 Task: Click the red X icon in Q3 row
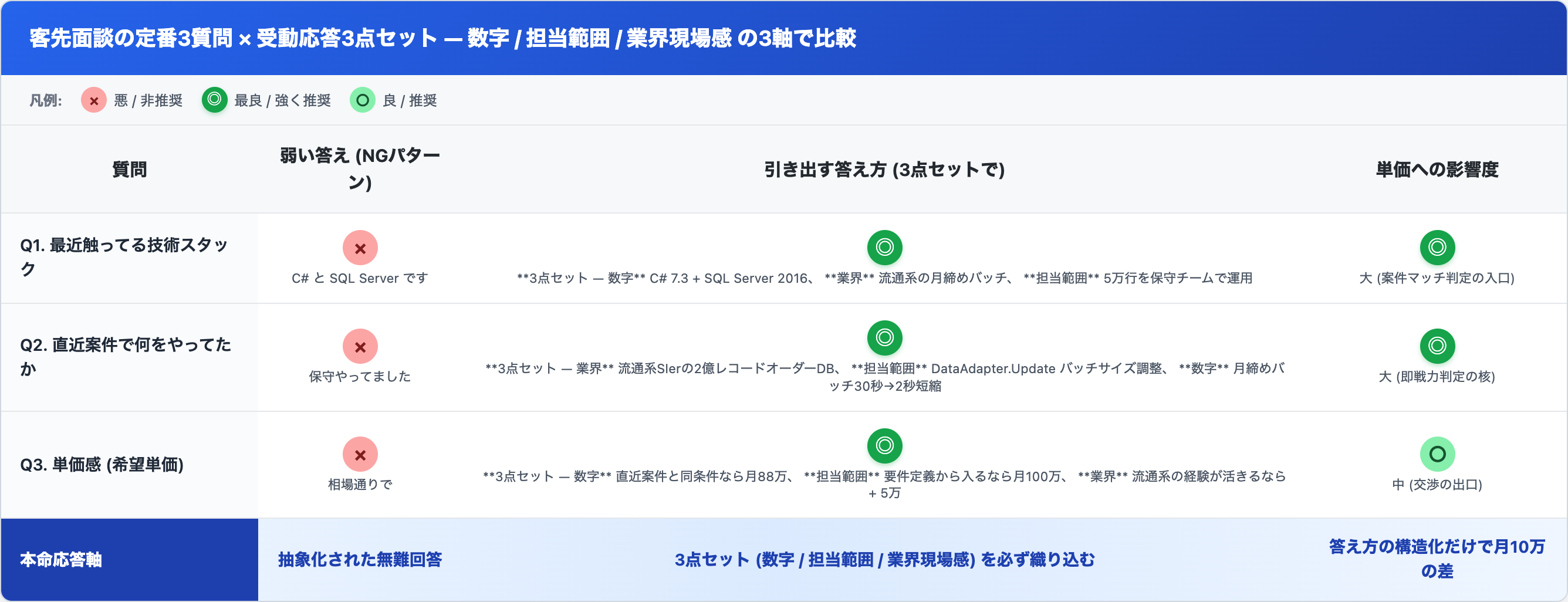pyautogui.click(x=360, y=454)
